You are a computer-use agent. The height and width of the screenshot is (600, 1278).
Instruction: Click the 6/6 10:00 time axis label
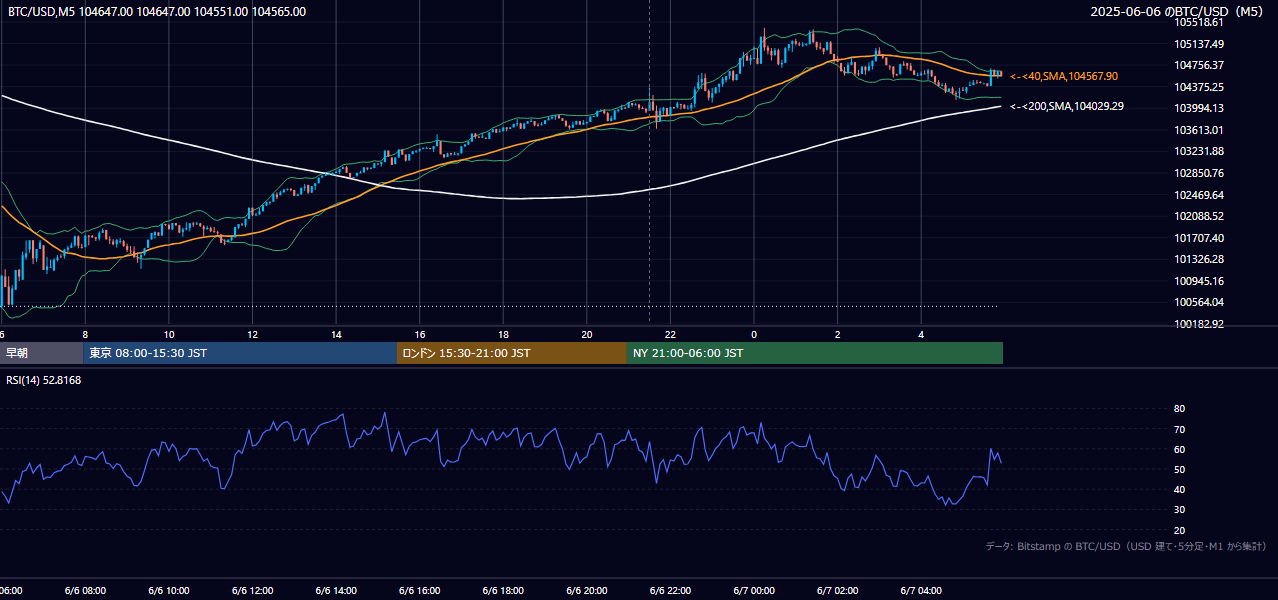(x=169, y=591)
